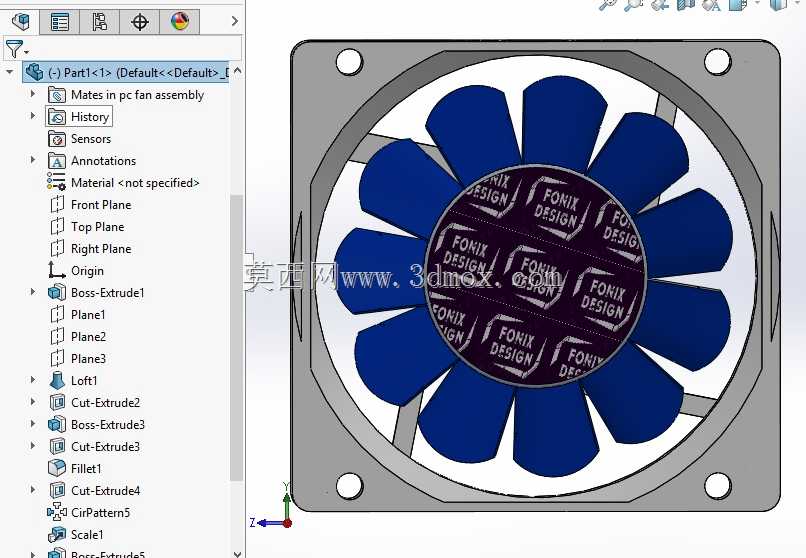Select the Fillet1 label
Screen dimensions: 806x558
coord(86,469)
